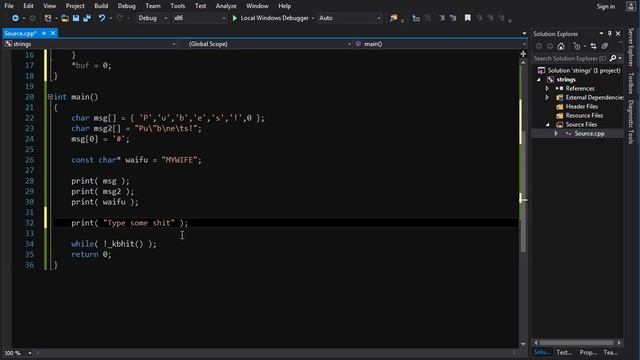Click the Solution Explorer horizontal scrollbar

click(577, 343)
